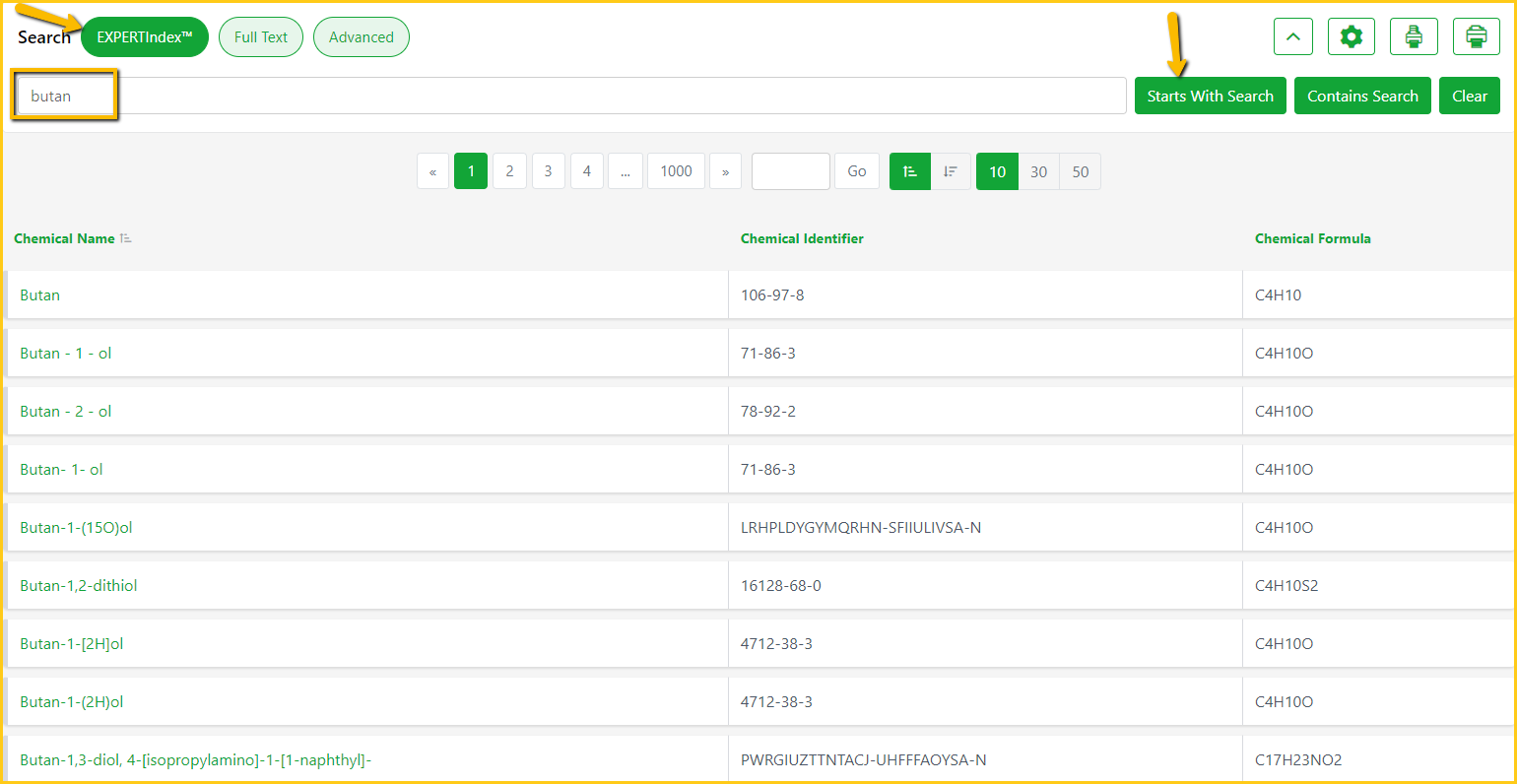Show 30 results per page
The height and width of the screenshot is (784, 1517).
1038,171
